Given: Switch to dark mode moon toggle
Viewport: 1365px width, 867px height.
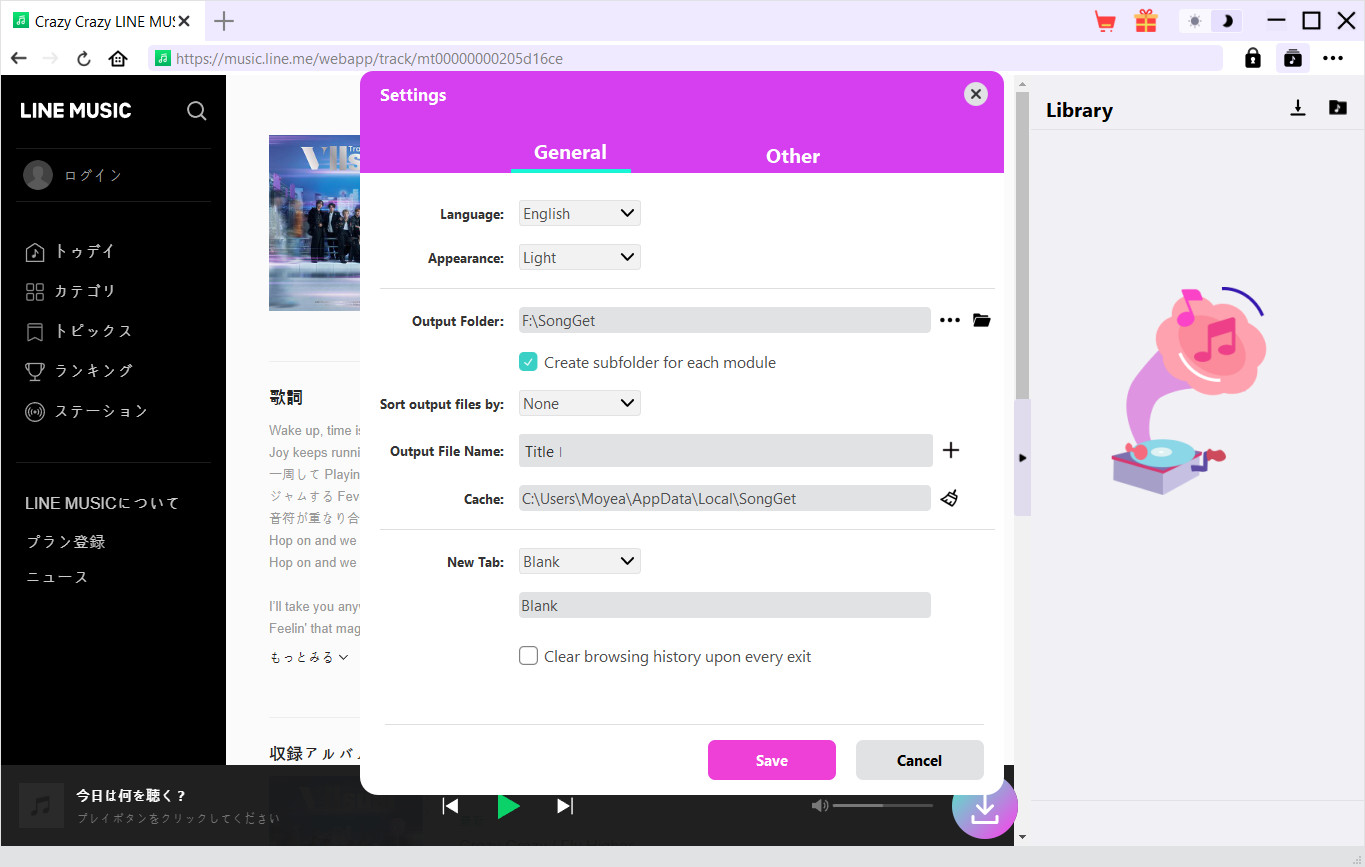Looking at the screenshot, I should [1227, 21].
